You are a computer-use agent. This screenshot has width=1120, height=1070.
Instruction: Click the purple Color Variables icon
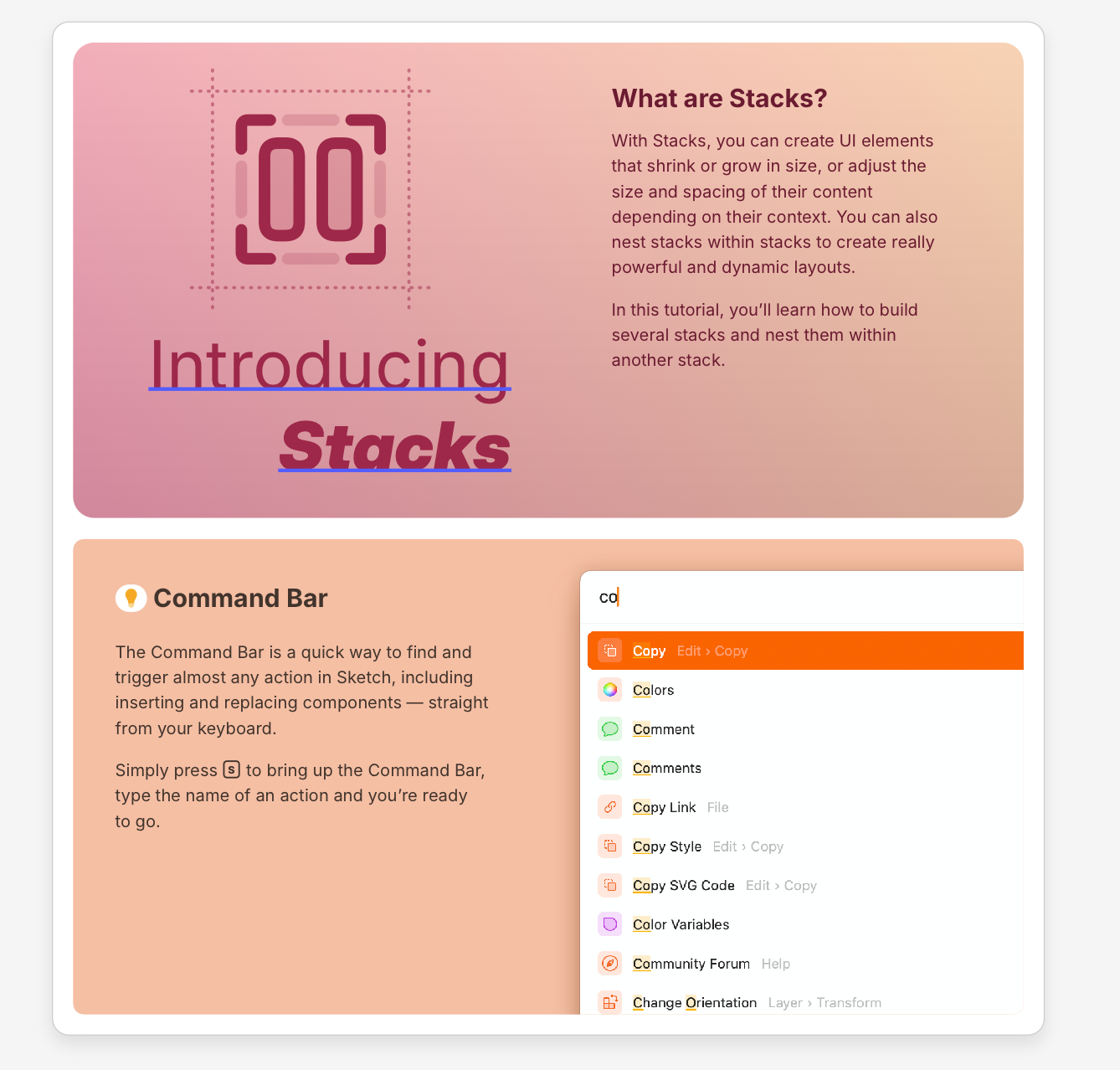(x=610, y=924)
